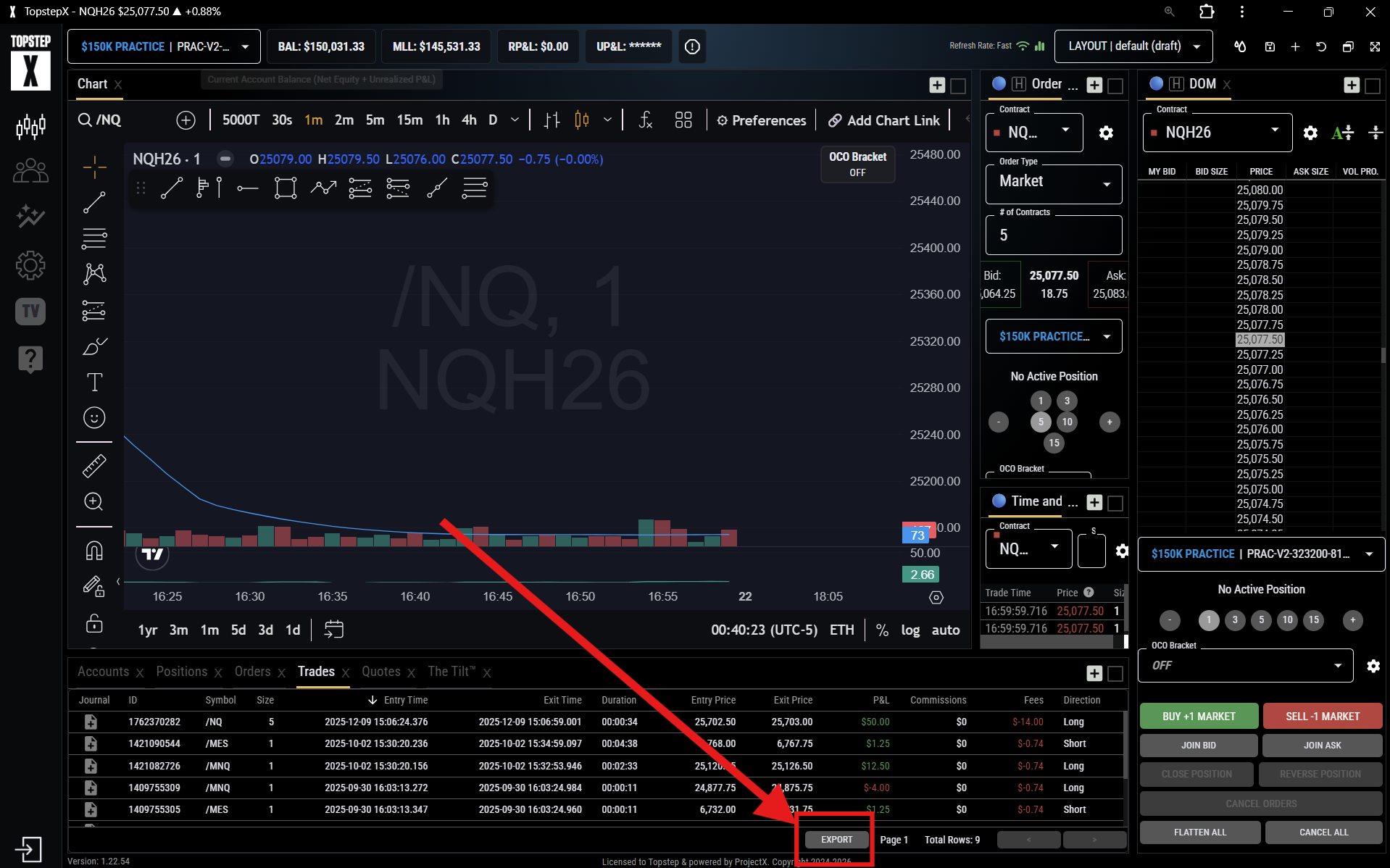
Task: Switch to the Quotes tab
Action: coord(380,672)
